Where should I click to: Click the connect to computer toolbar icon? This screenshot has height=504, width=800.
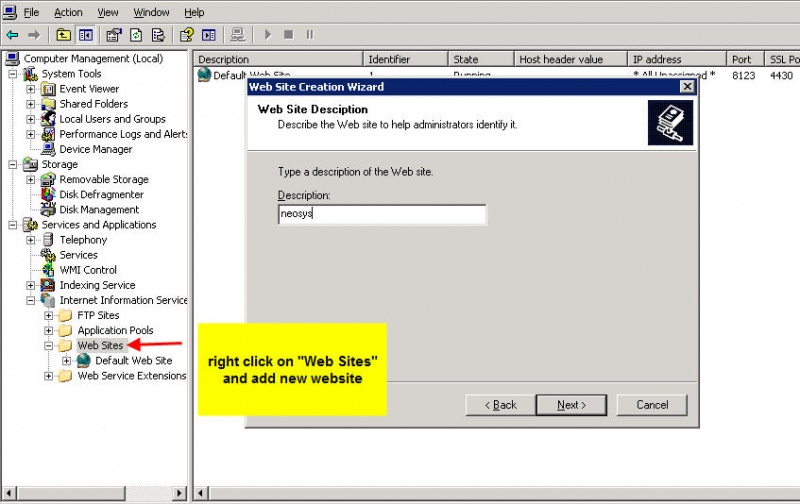pyautogui.click(x=238, y=35)
